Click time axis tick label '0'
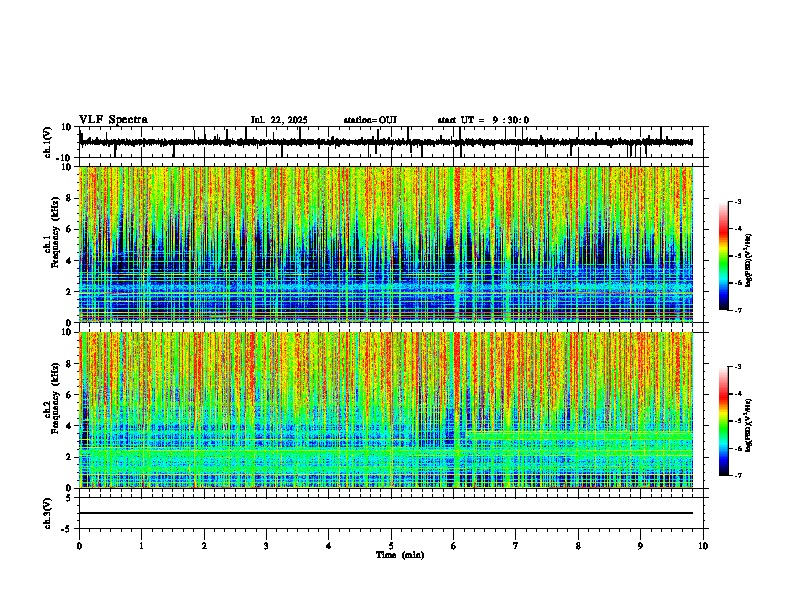The height and width of the screenshot is (612, 792). pyautogui.click(x=79, y=545)
